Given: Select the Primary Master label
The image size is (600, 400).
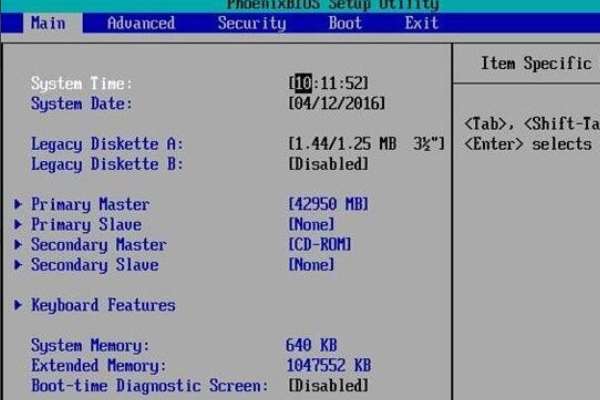Looking at the screenshot, I should tap(90, 204).
